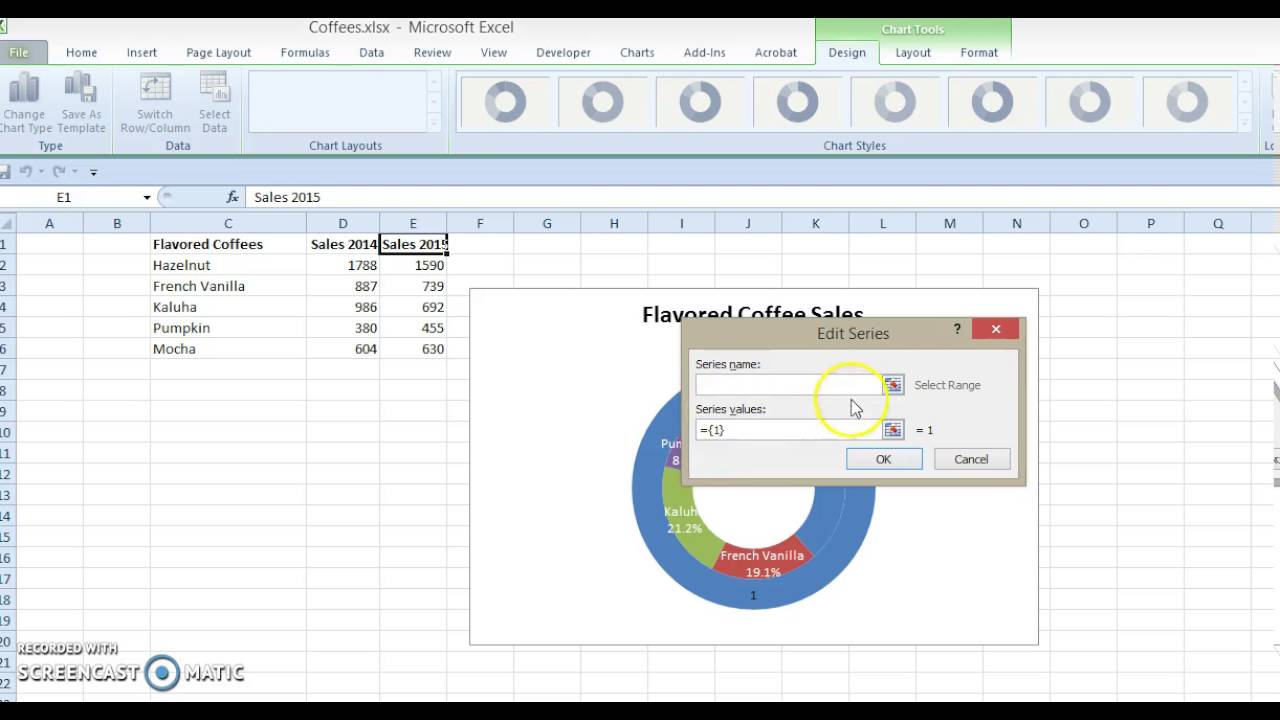1280x720 pixels.
Task: Select the first doughnut chart style thumbnail
Action: (x=505, y=102)
